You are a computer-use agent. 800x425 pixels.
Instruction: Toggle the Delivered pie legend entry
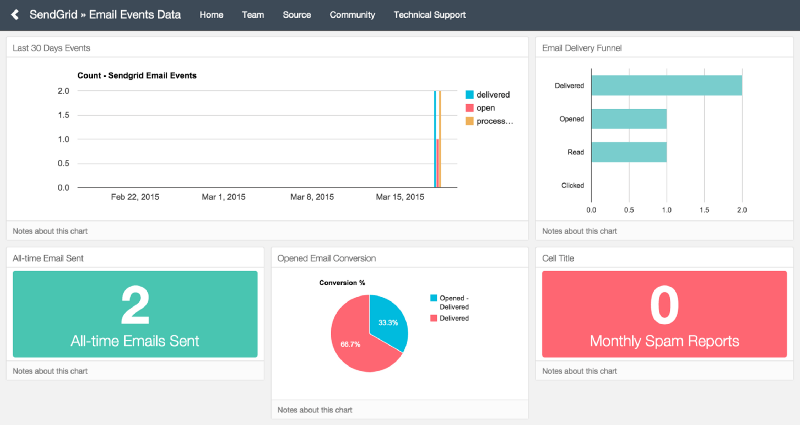(454, 318)
